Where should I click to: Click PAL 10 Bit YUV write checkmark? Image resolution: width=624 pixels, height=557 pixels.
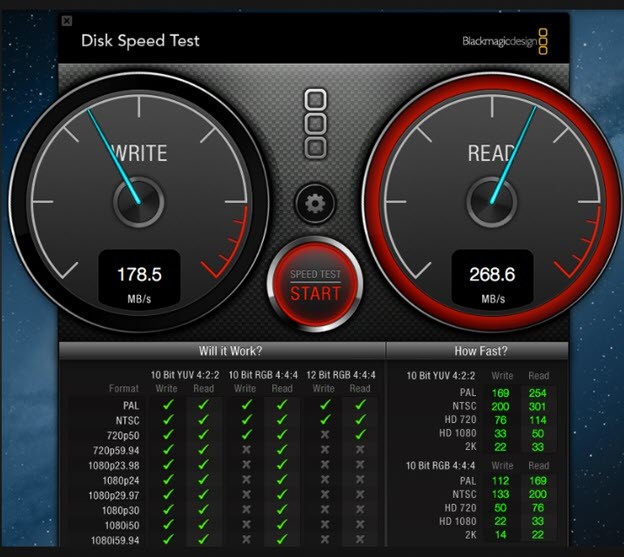(168, 405)
